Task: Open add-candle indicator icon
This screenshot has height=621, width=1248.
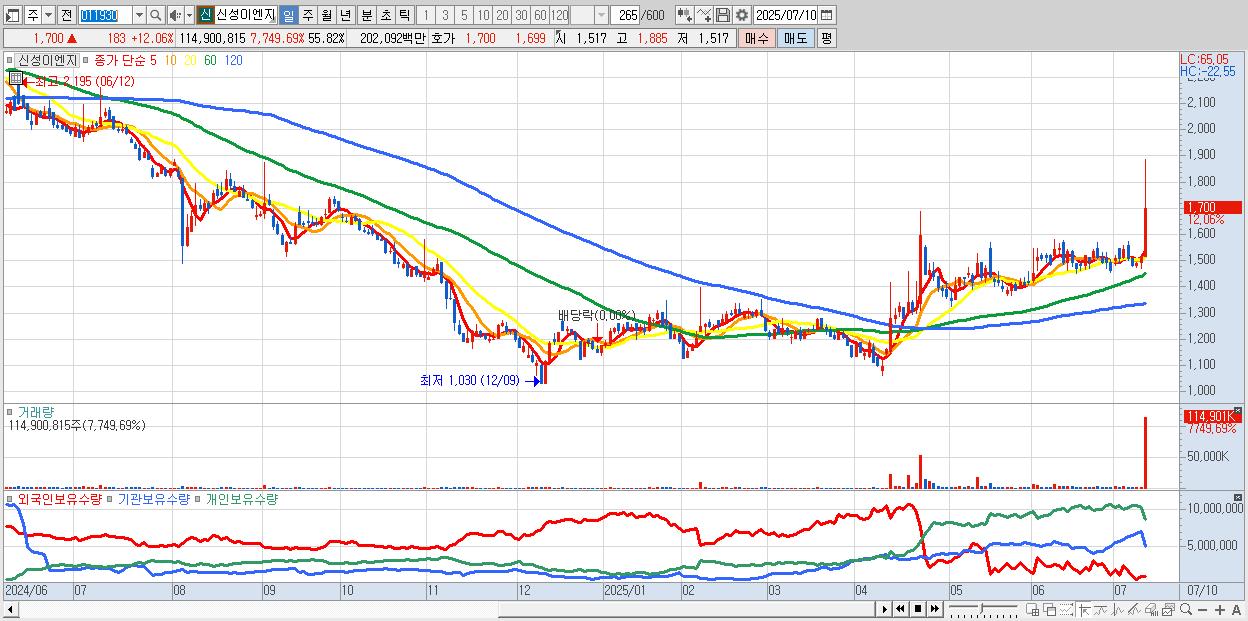Action: (685, 15)
